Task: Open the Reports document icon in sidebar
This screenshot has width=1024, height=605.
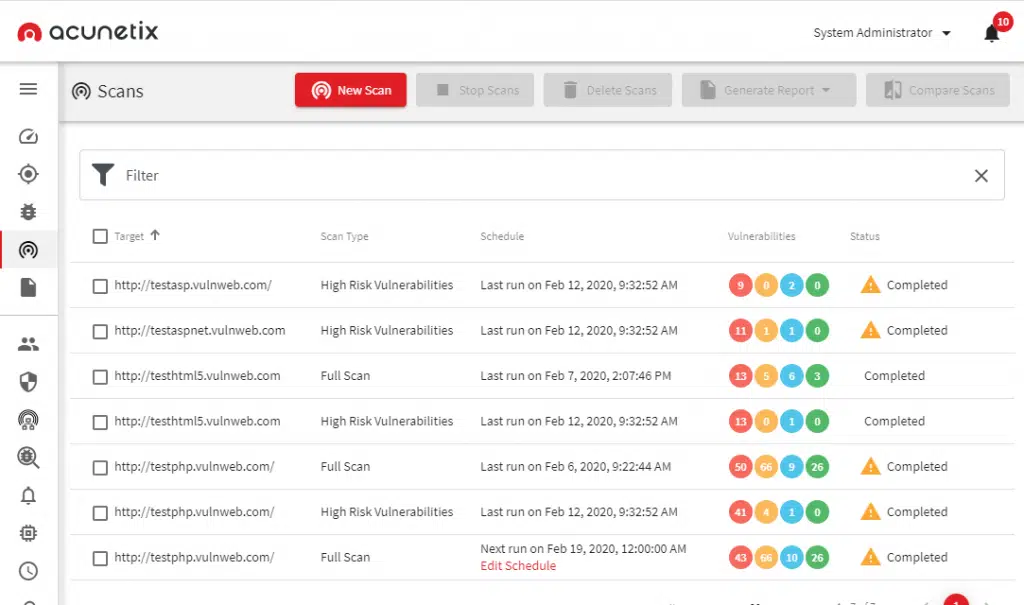Action: 28,287
